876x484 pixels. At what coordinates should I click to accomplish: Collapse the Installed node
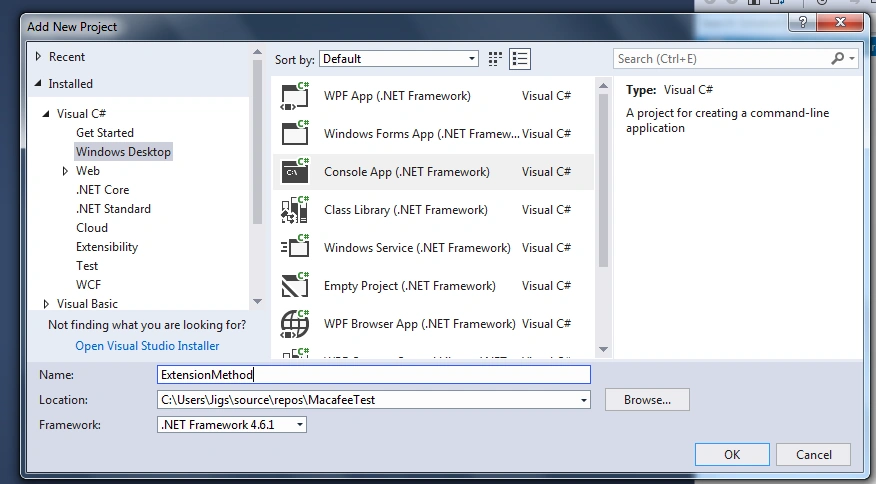[38, 83]
